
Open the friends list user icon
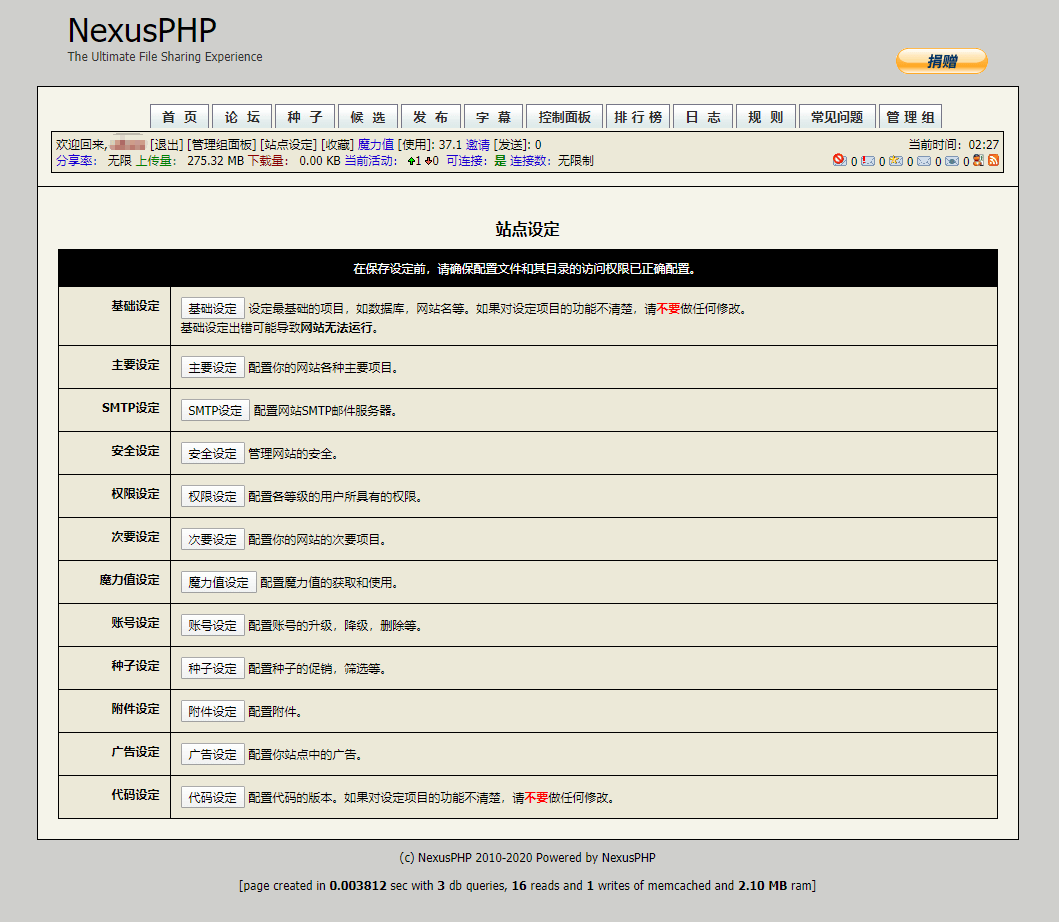point(978,160)
